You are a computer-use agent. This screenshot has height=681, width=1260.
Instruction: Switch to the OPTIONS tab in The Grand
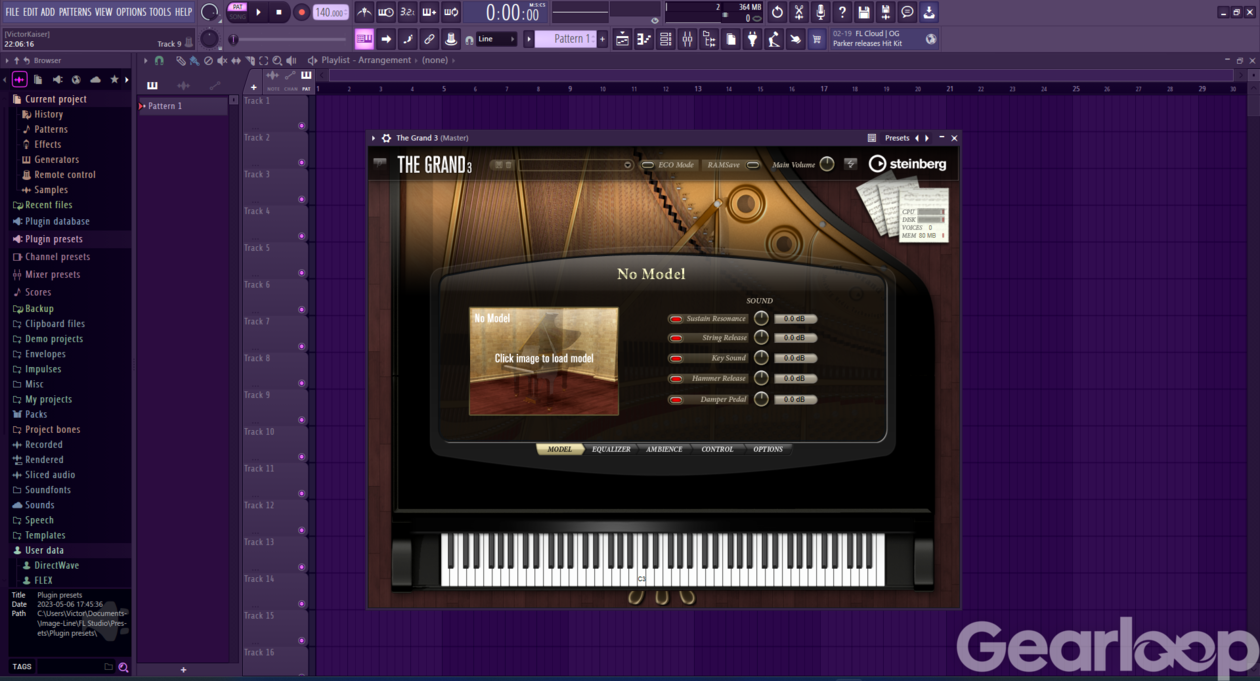click(768, 449)
